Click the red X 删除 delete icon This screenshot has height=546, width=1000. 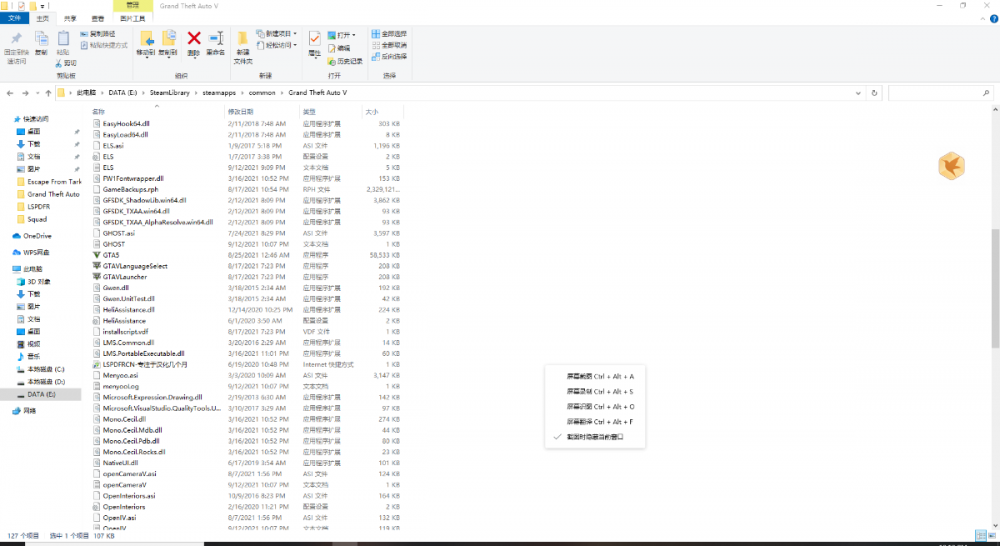pos(194,38)
